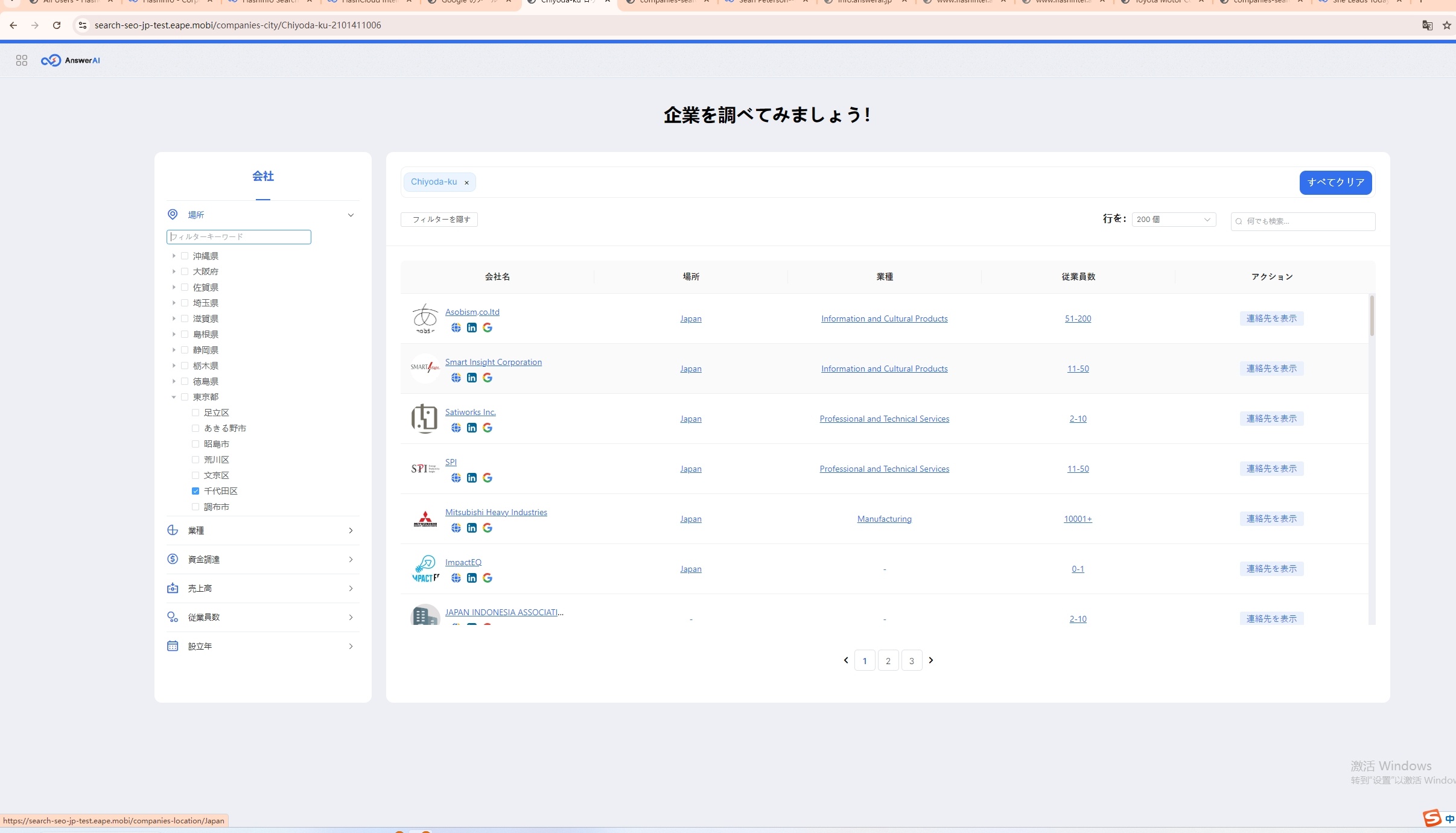Reload the browser page
This screenshot has width=1456, height=833.
[x=57, y=25]
